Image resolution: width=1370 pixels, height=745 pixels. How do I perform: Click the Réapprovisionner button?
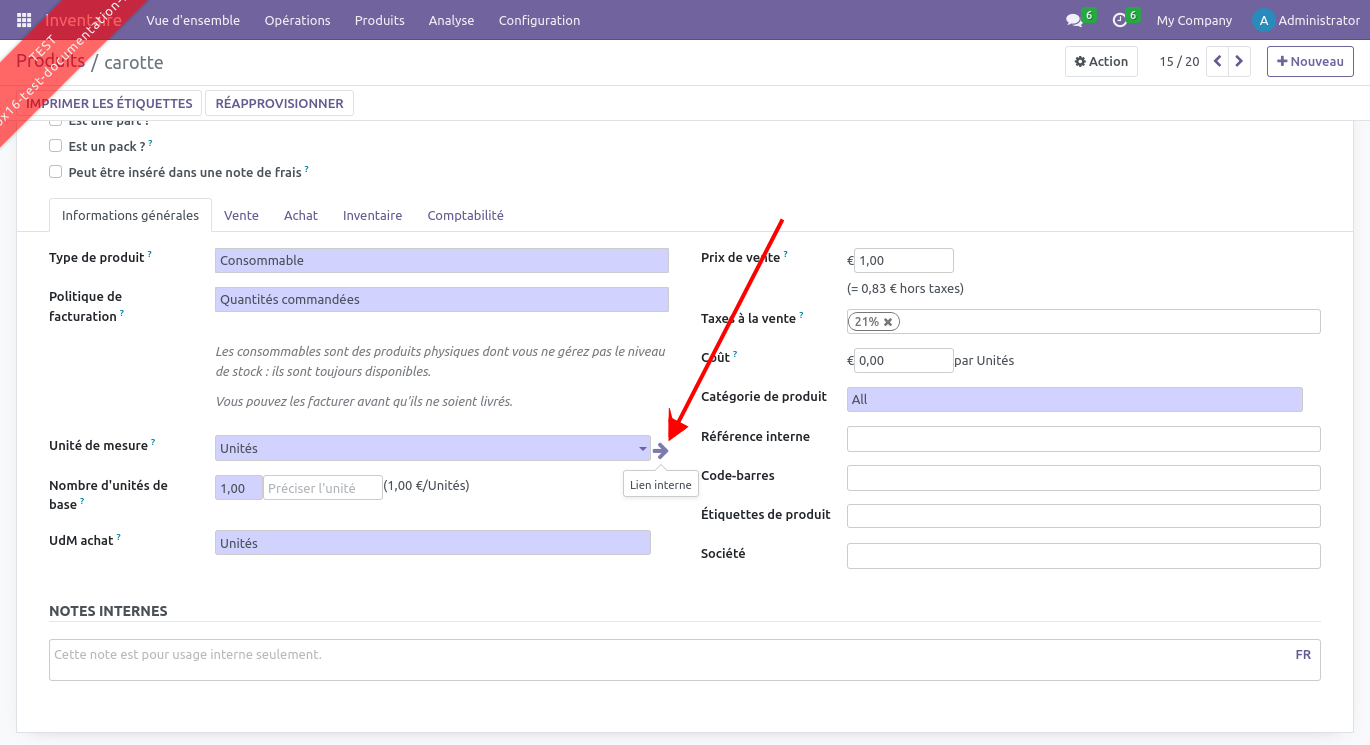pos(279,103)
